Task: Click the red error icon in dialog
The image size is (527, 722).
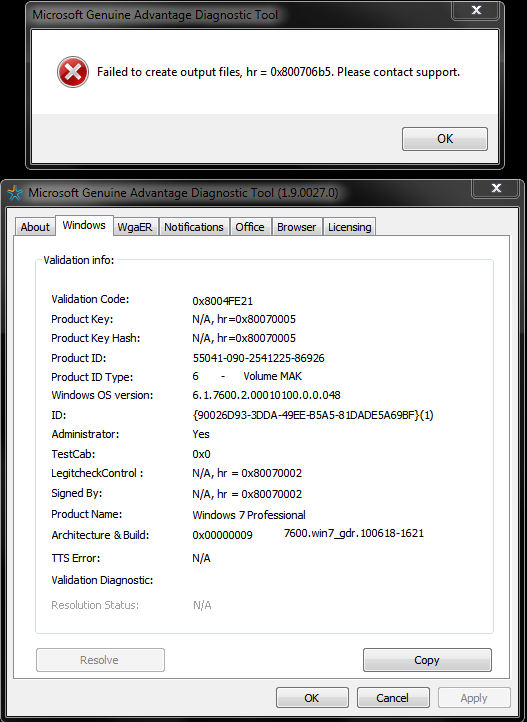Action: [x=73, y=72]
